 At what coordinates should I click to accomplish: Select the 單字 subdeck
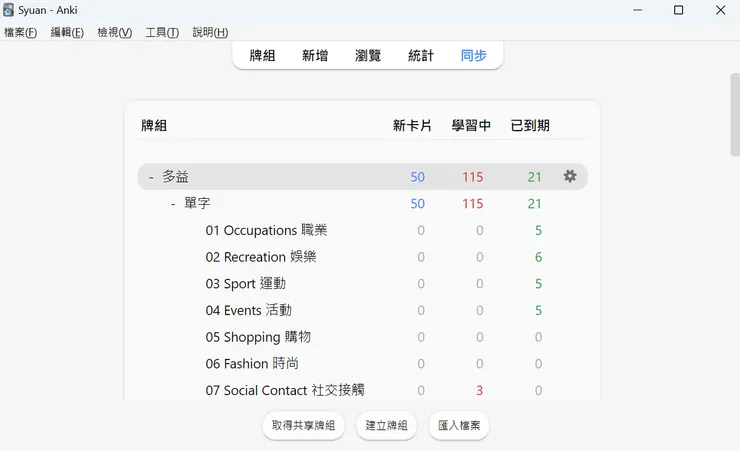coord(197,203)
